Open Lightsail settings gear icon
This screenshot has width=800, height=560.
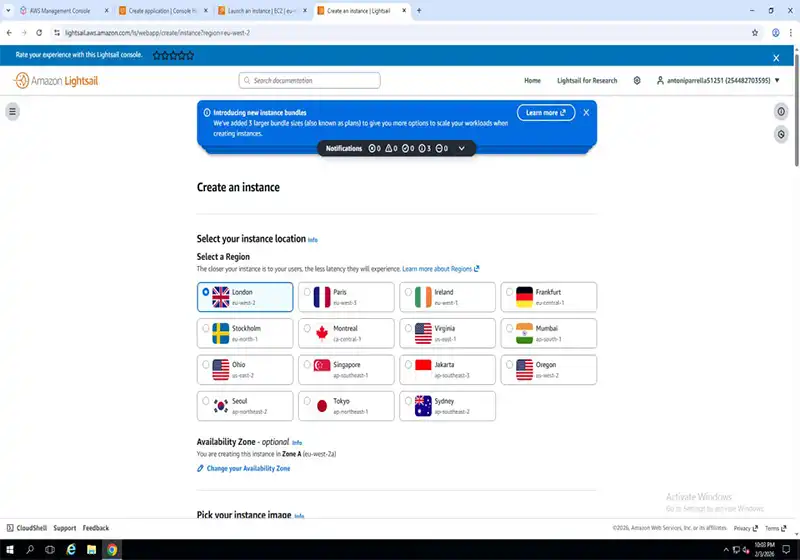pos(637,81)
